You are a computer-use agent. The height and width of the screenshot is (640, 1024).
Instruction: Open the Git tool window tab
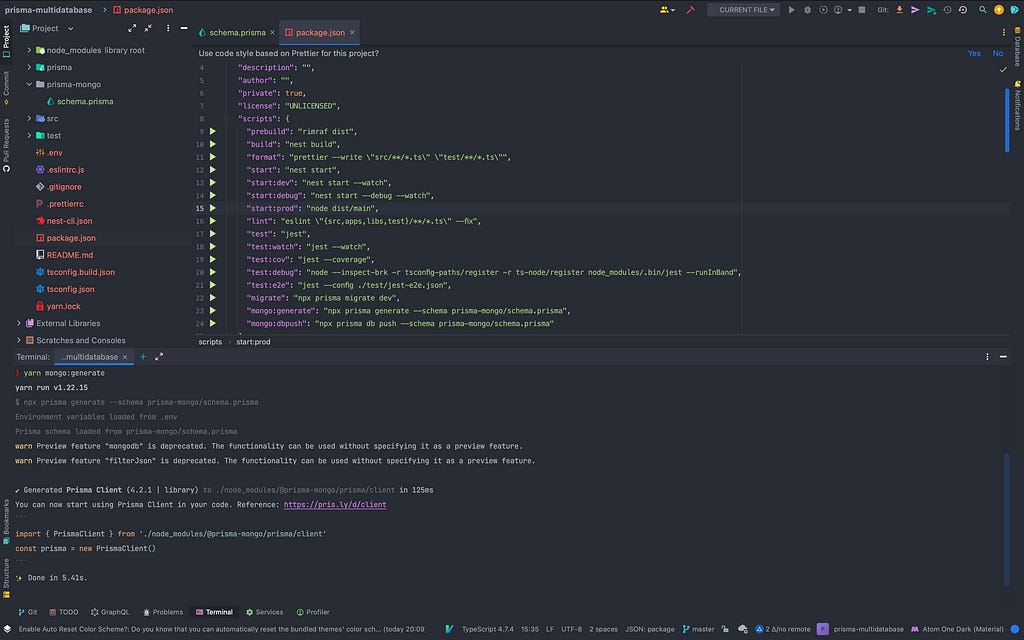28,612
